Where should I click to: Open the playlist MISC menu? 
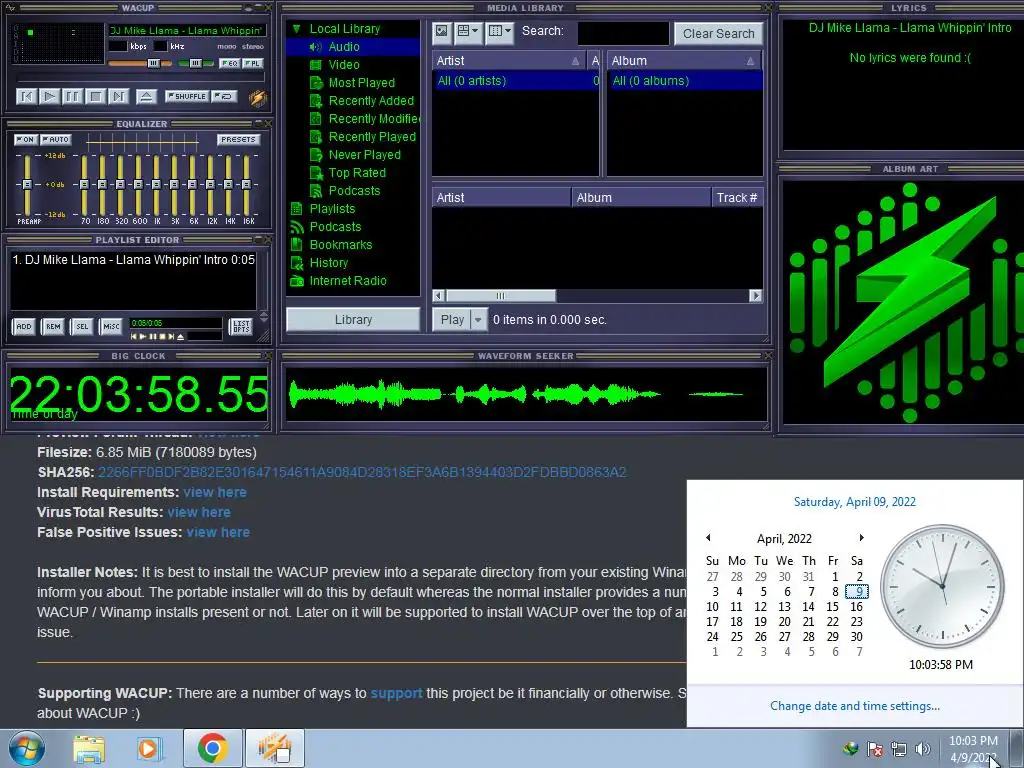(111, 326)
